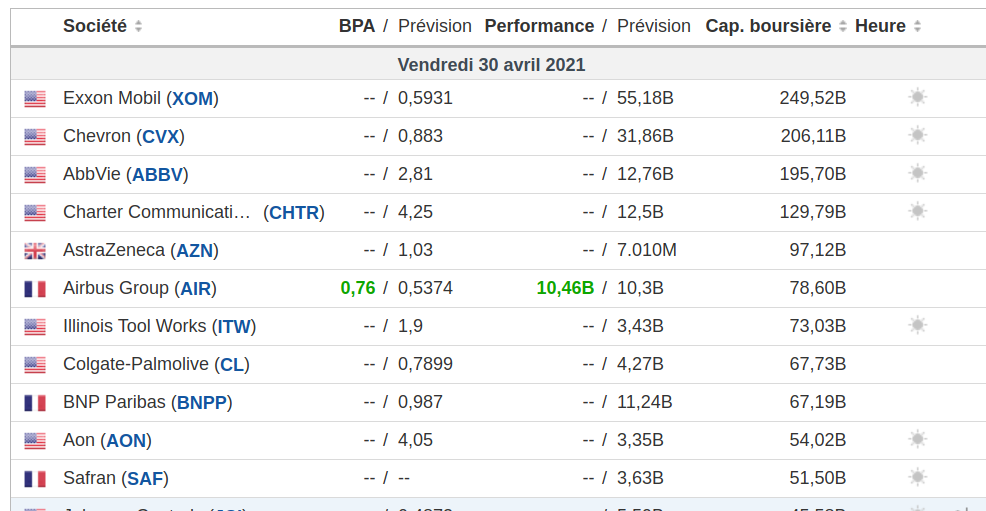Open the CHTR ticker link
986x511 pixels.
294,212
